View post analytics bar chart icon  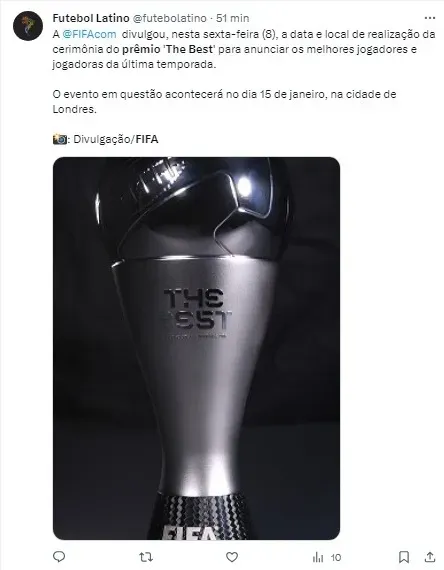pyautogui.click(x=318, y=557)
